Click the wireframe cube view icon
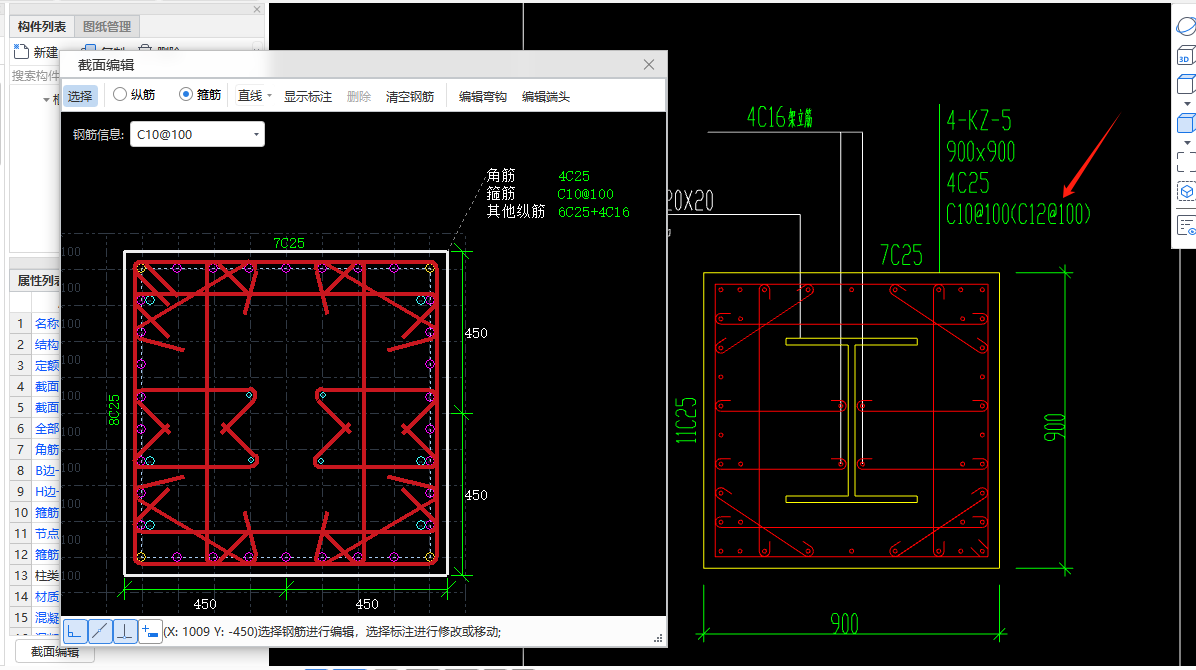This screenshot has width=1196, height=670. tap(1186, 85)
